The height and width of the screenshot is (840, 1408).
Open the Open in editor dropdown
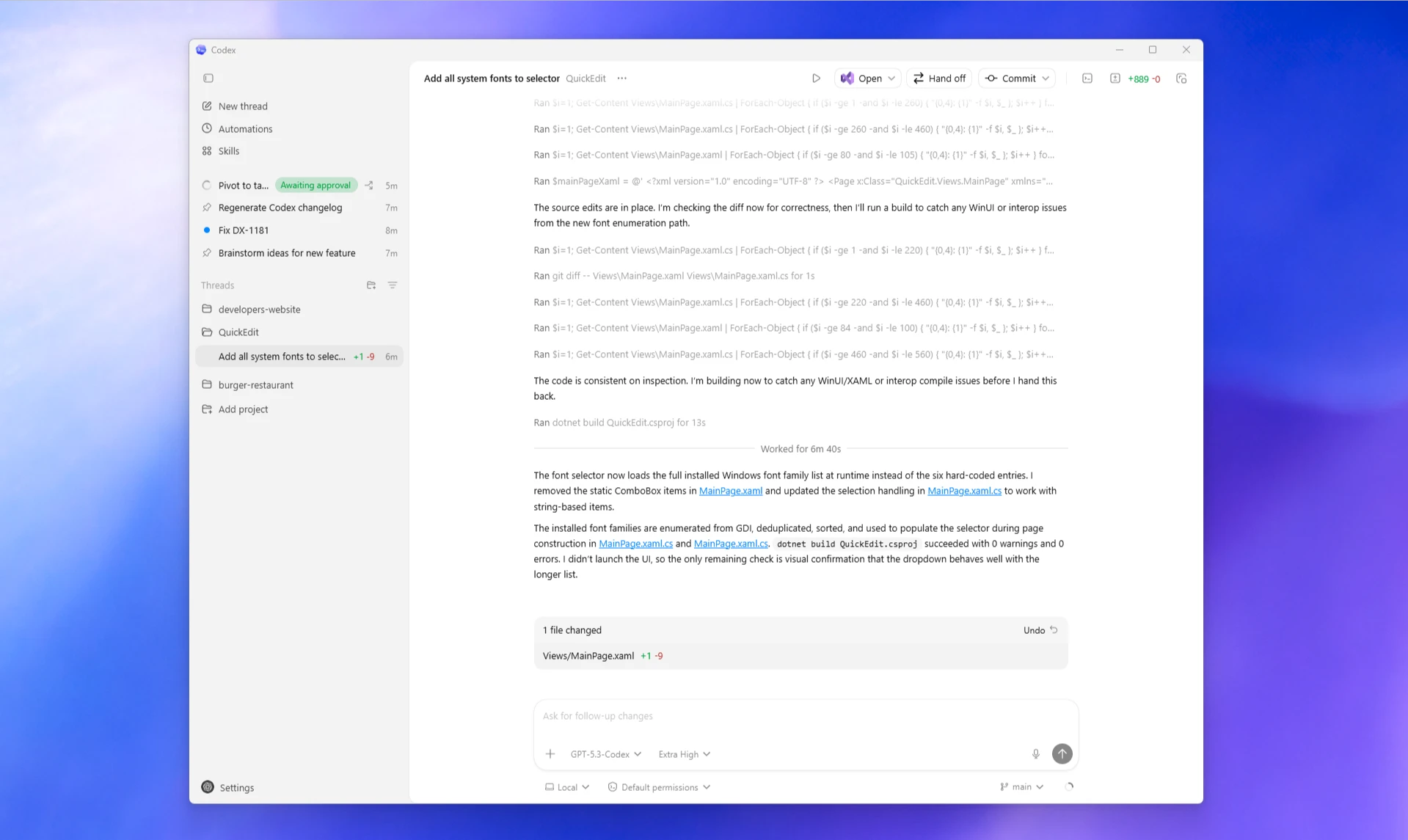(x=867, y=78)
